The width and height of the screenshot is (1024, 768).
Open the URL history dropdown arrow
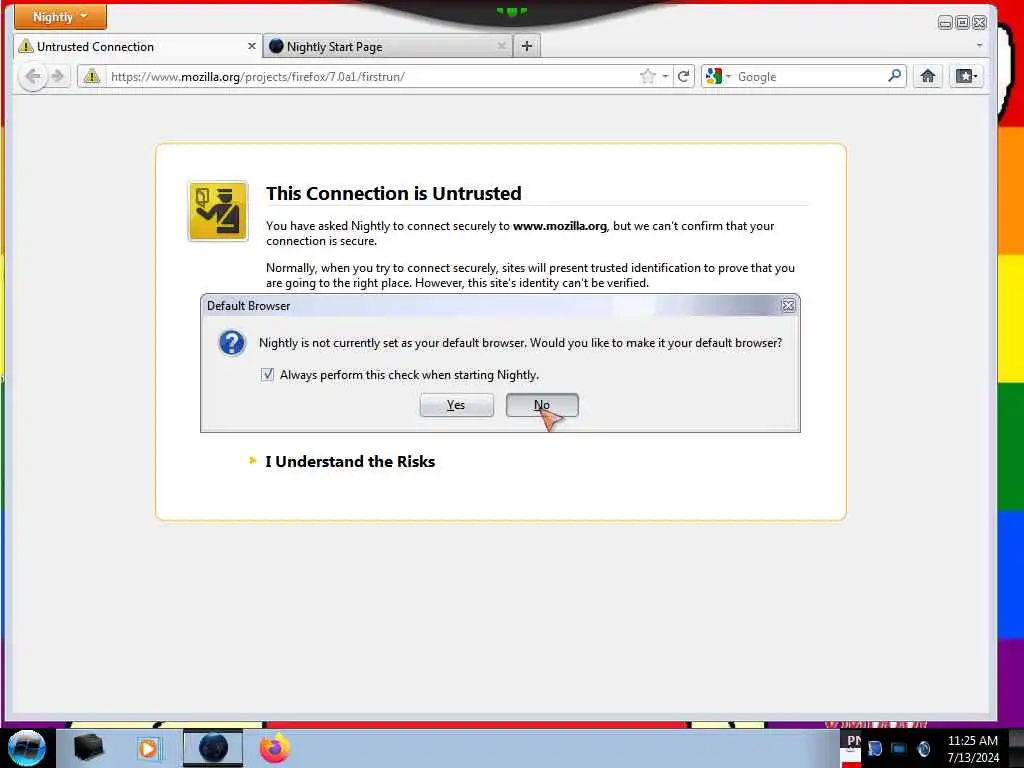(x=665, y=76)
